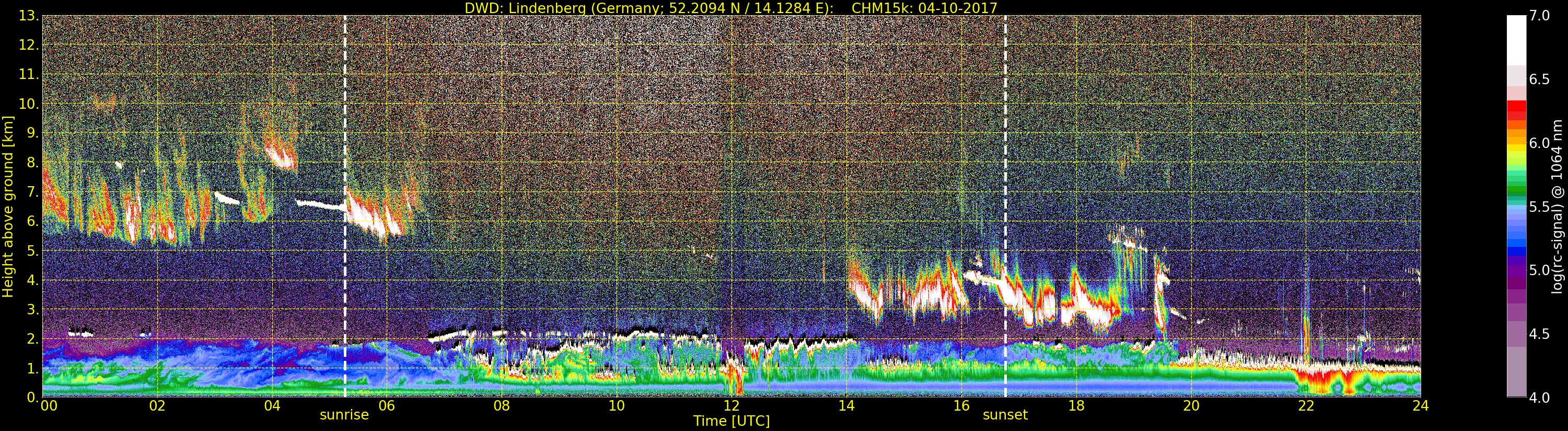Click the Height above ground axis label

point(8,207)
